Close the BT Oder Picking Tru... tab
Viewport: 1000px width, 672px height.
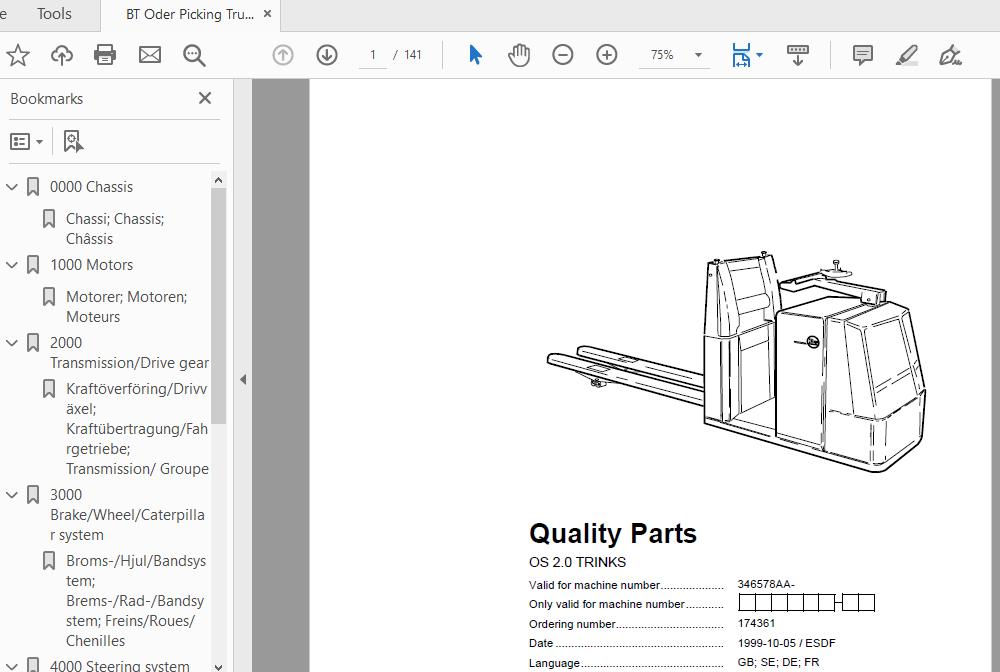(x=268, y=14)
